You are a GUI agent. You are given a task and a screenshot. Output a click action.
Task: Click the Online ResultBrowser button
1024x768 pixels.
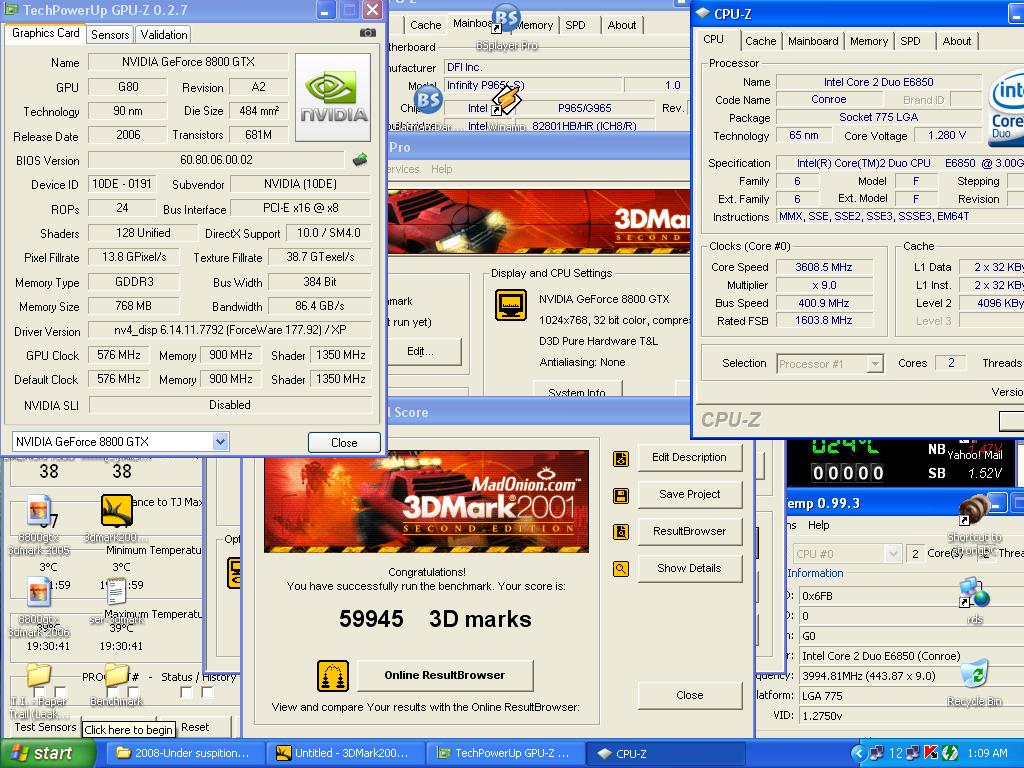445,675
